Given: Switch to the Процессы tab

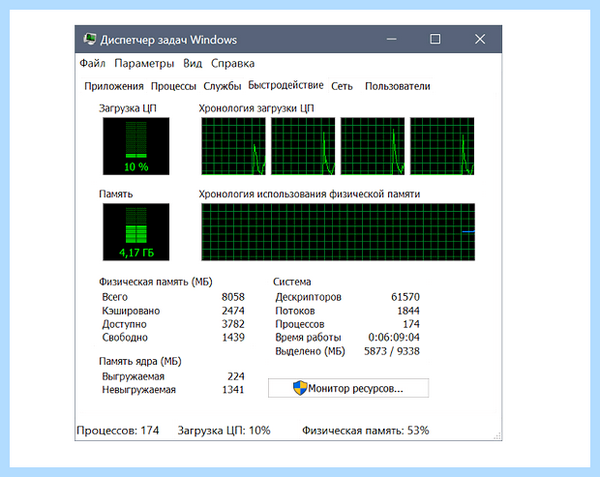Looking at the screenshot, I should pyautogui.click(x=173, y=86).
